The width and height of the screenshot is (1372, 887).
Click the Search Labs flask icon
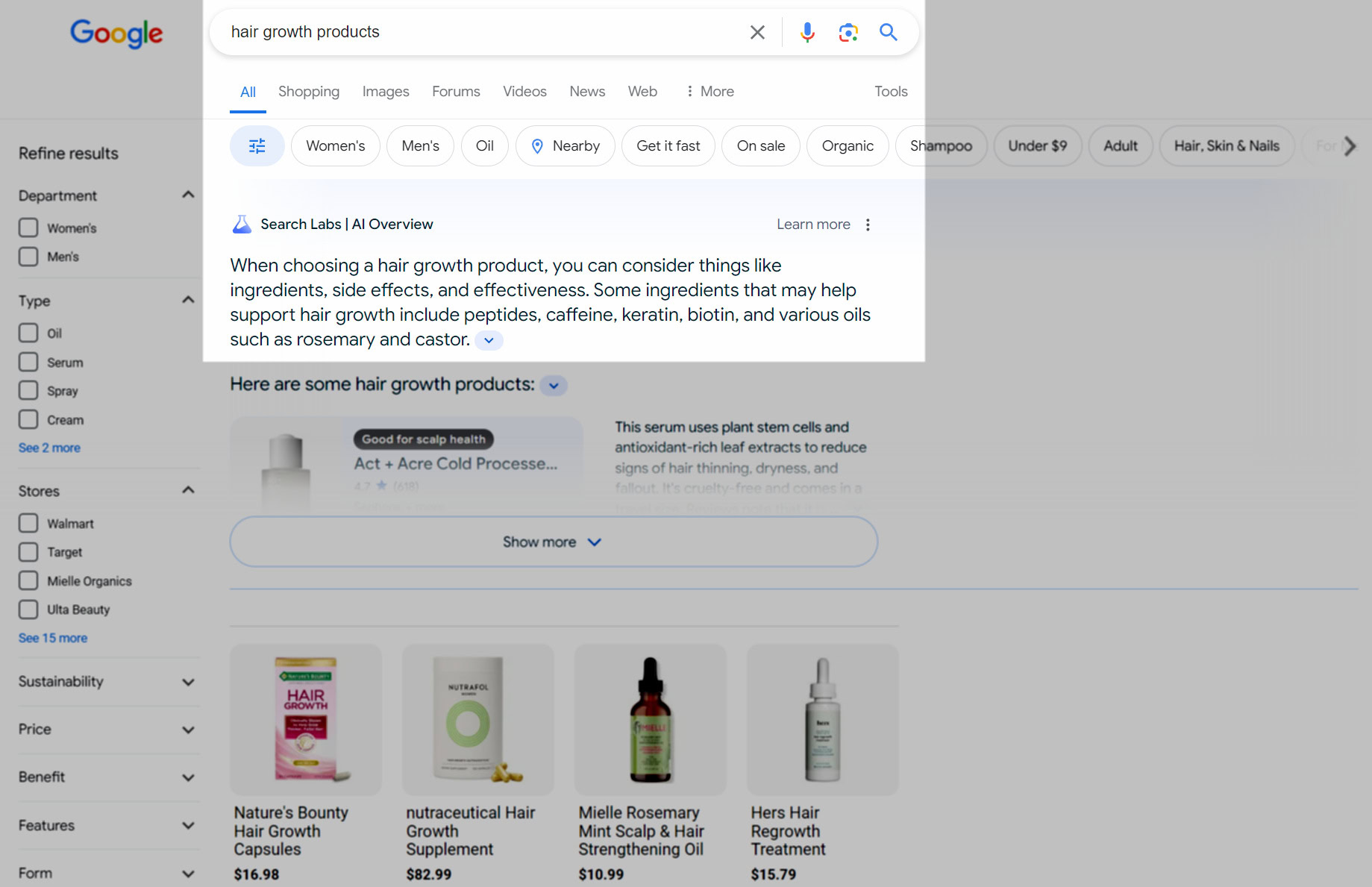click(242, 225)
